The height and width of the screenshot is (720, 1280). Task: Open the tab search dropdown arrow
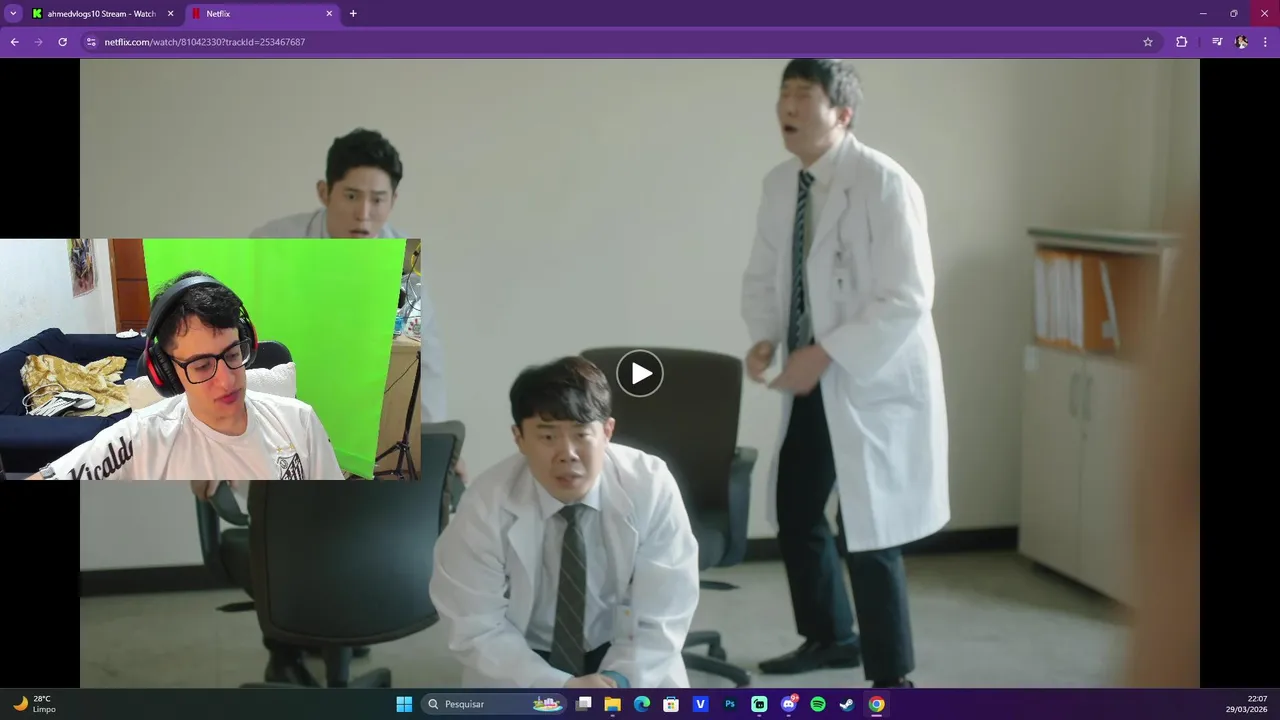pos(13,14)
